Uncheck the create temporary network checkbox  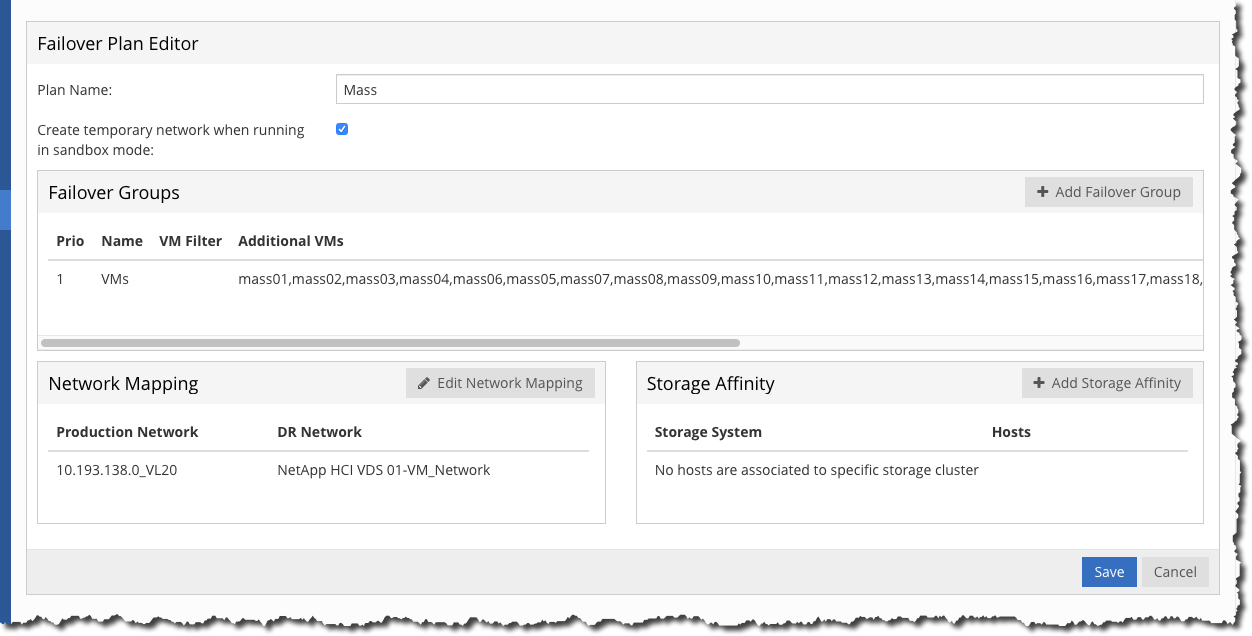(x=342, y=129)
